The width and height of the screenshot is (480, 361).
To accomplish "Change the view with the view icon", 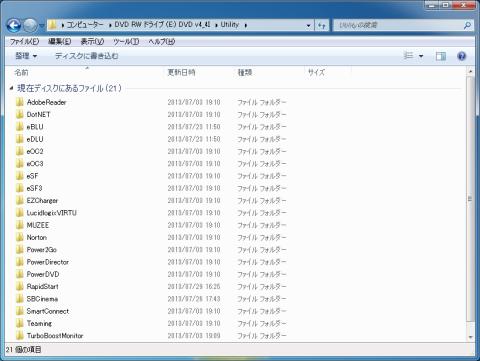I will point(408,56).
